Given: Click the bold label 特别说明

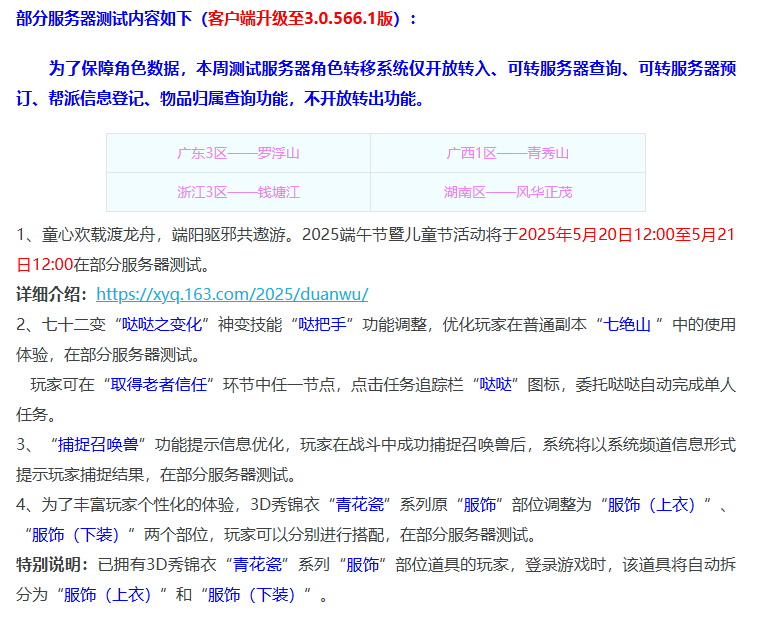Looking at the screenshot, I should pos(52,565).
